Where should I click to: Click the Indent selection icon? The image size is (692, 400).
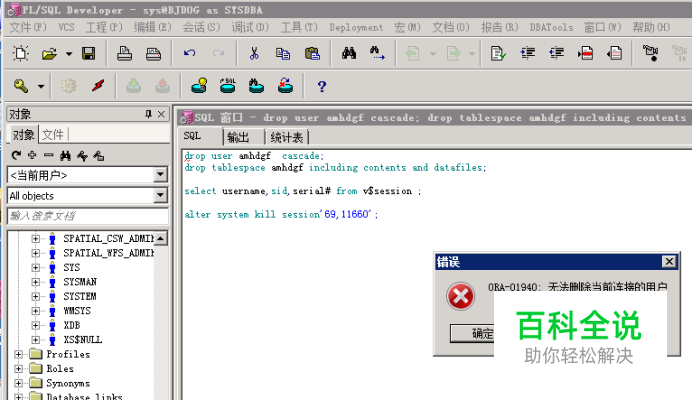pos(527,54)
